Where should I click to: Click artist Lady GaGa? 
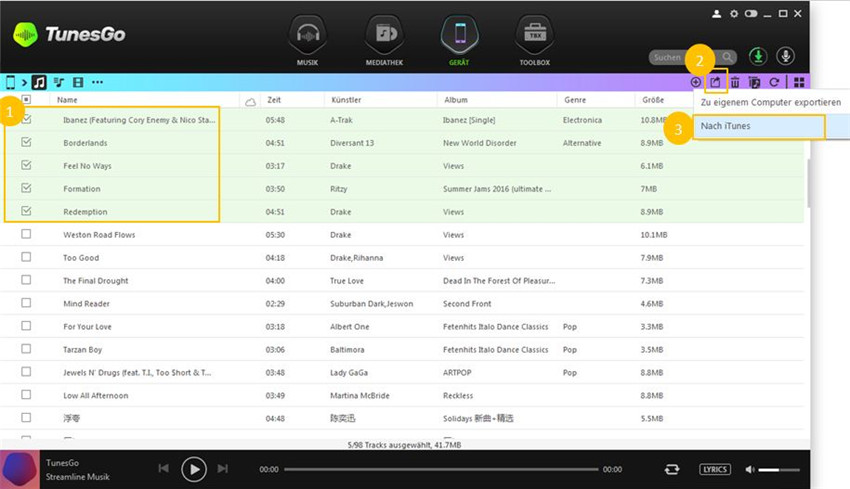coord(349,372)
